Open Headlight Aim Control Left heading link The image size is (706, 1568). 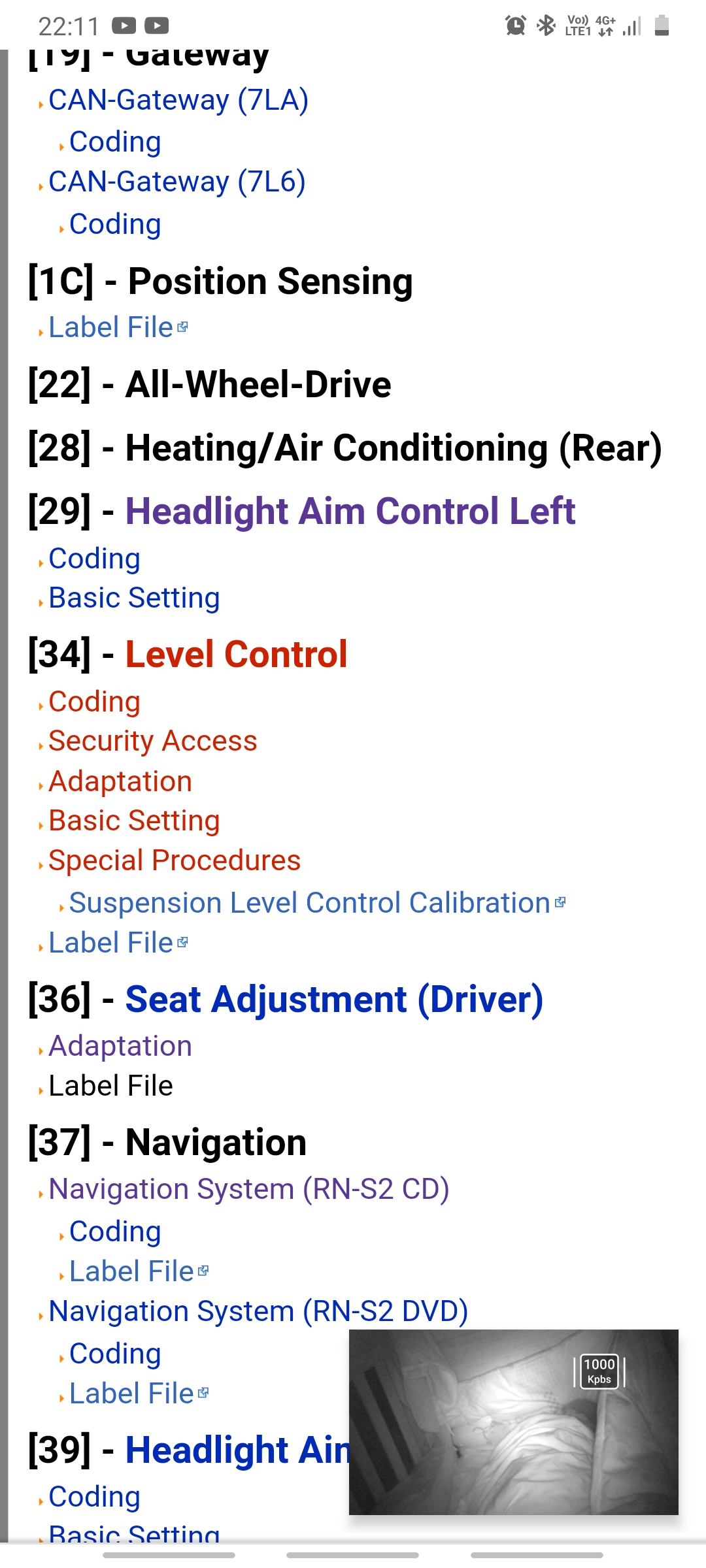pos(350,511)
